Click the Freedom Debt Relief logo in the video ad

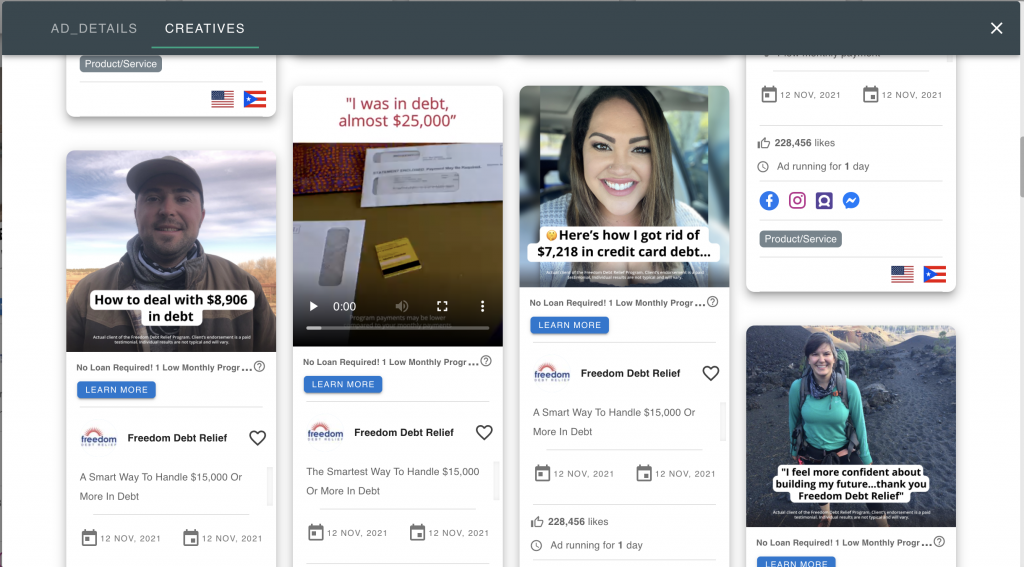click(x=325, y=432)
